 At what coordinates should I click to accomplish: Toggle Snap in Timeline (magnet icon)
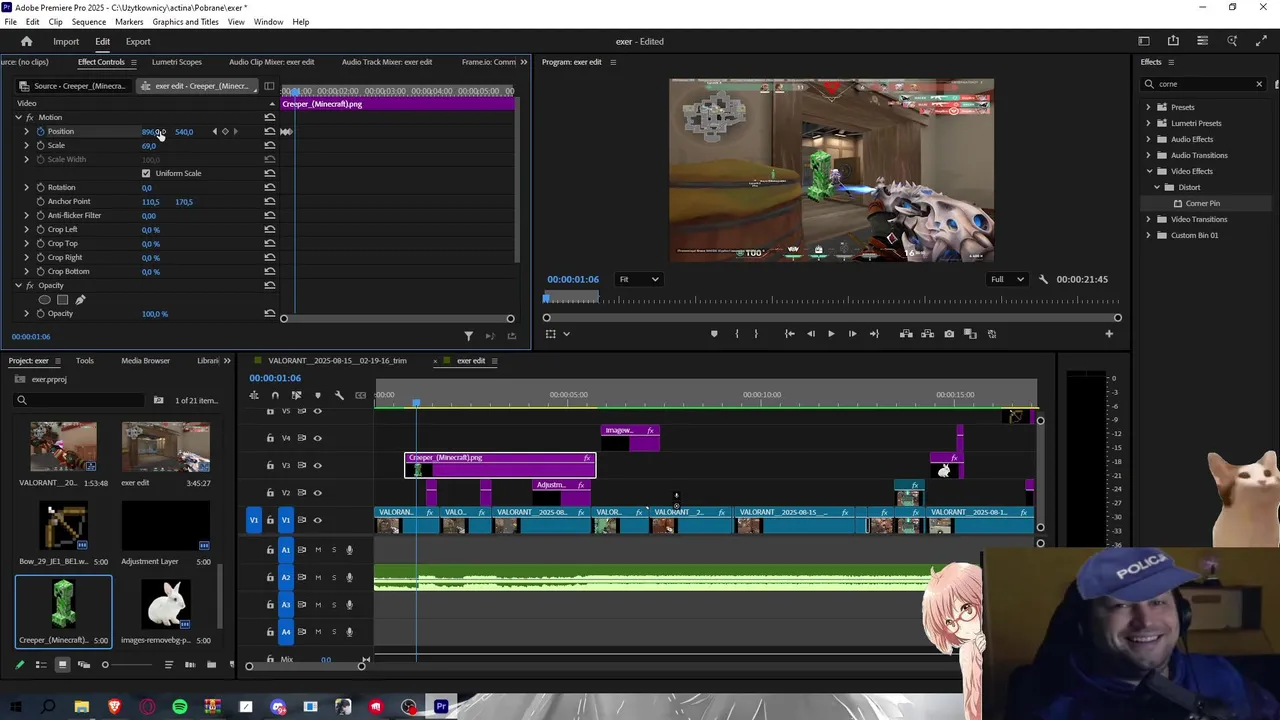275,395
